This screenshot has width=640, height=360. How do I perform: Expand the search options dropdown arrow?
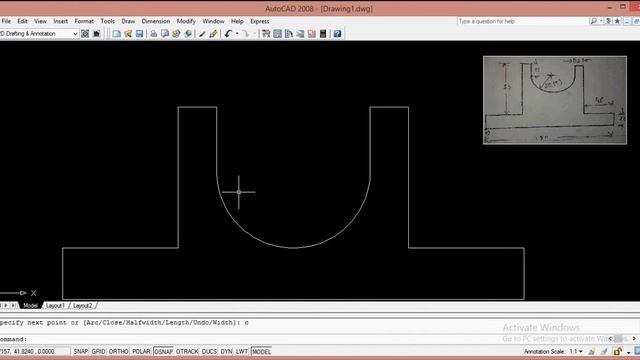(x=601, y=21)
